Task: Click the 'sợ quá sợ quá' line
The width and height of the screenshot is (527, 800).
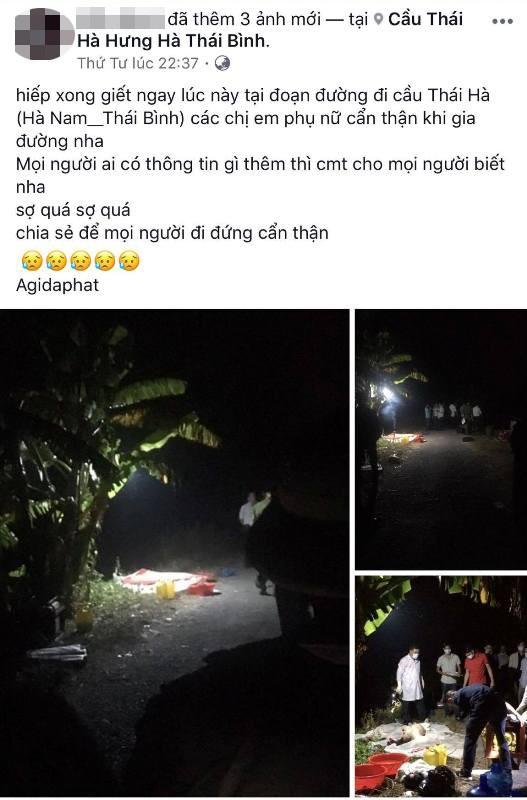Action: (x=73, y=210)
